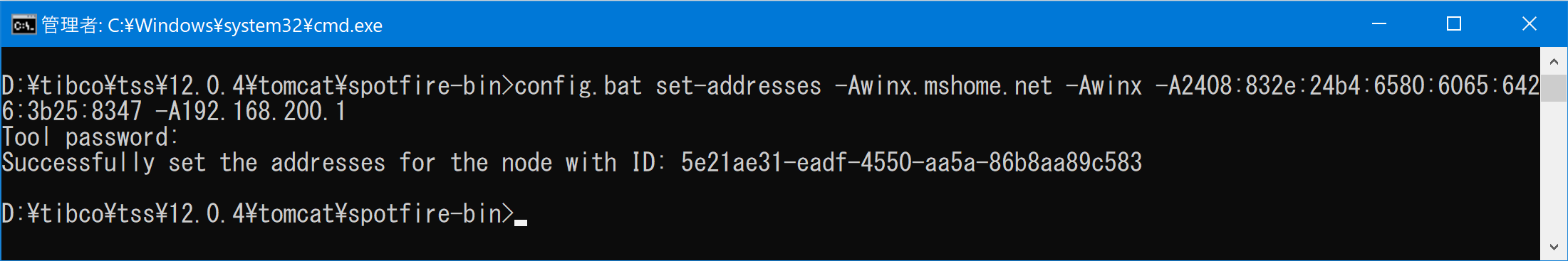Click the blinking cursor at the last prompt
1568x261 pixels.
click(521, 222)
